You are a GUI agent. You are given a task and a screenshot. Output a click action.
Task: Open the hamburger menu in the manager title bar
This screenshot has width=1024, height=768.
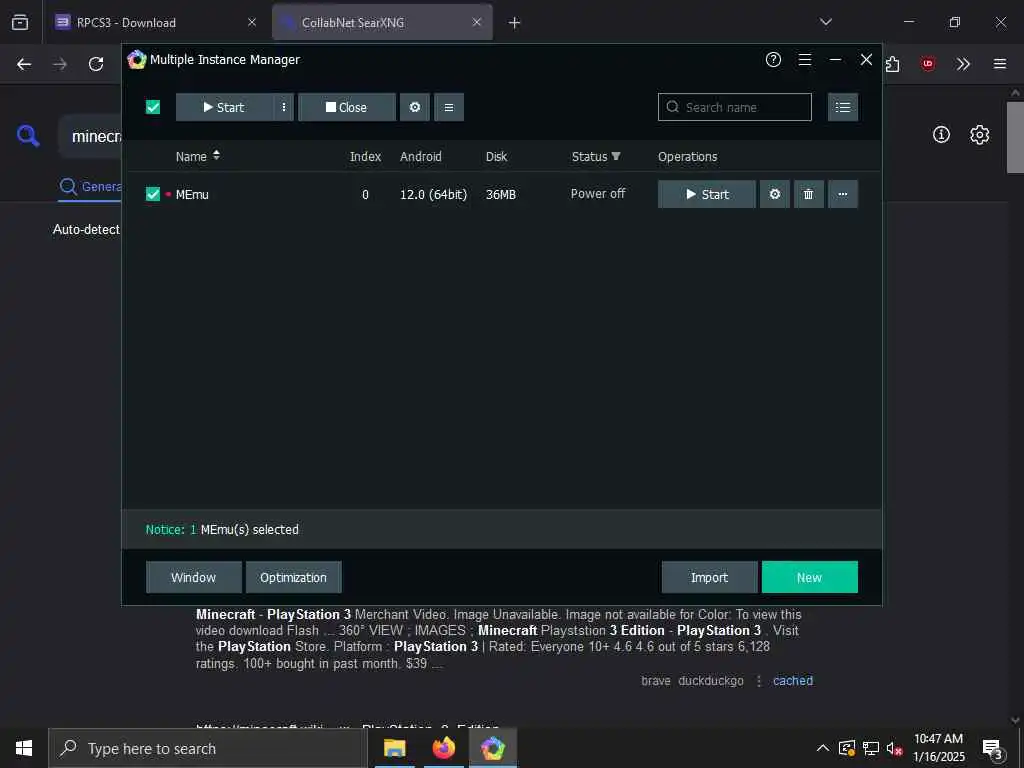point(805,59)
